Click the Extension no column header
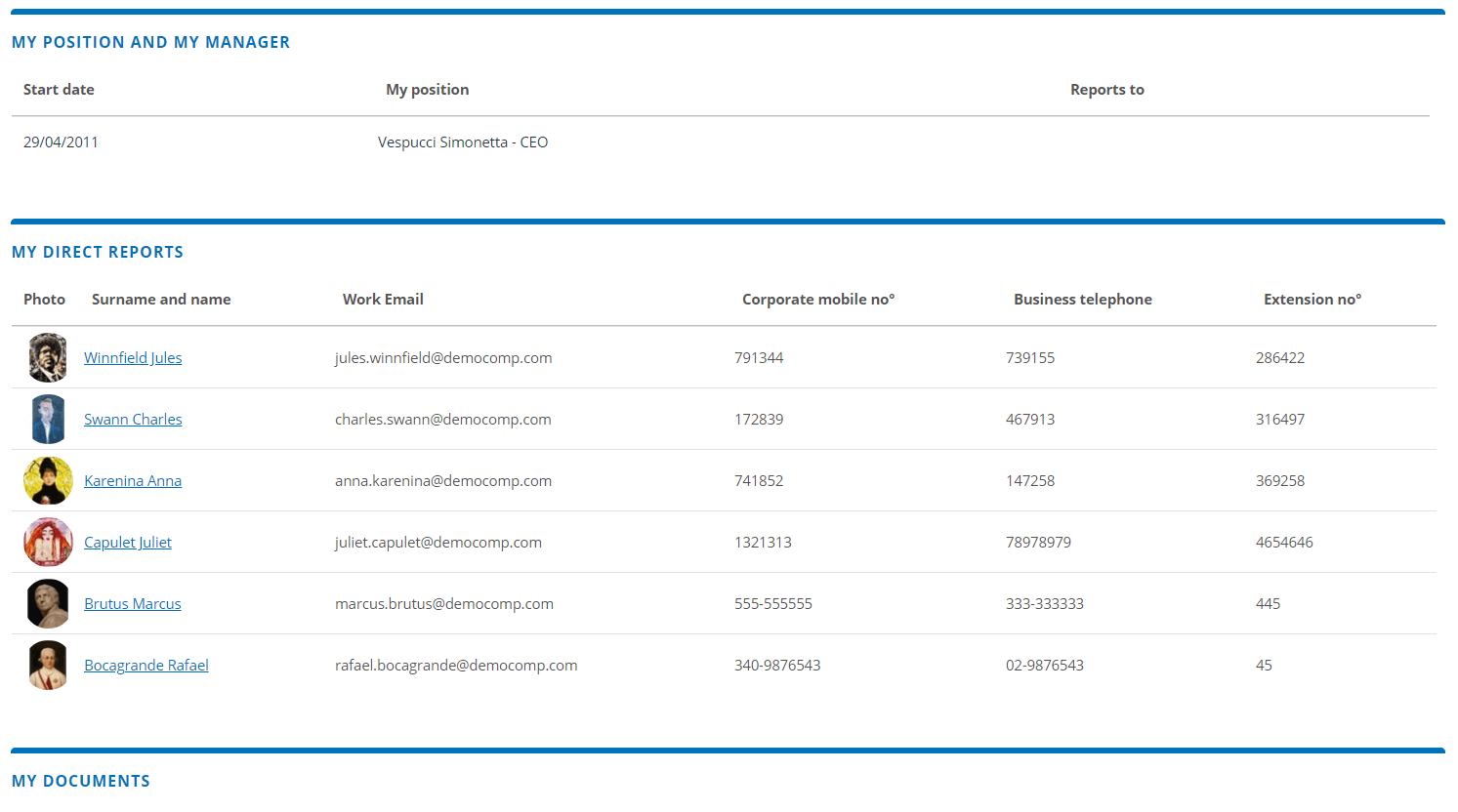 coord(1312,299)
